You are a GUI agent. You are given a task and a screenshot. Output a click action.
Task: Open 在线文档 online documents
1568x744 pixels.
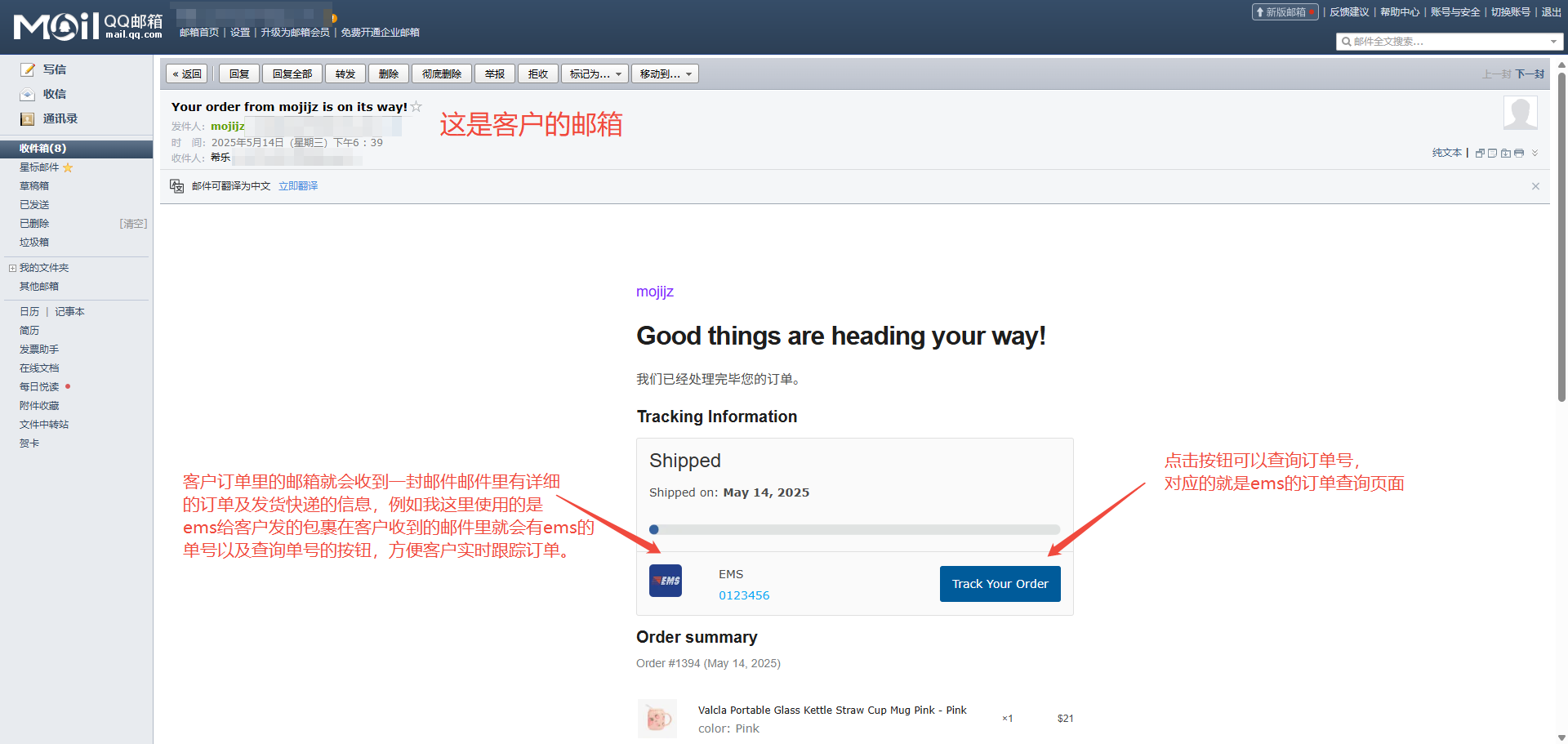tap(39, 368)
